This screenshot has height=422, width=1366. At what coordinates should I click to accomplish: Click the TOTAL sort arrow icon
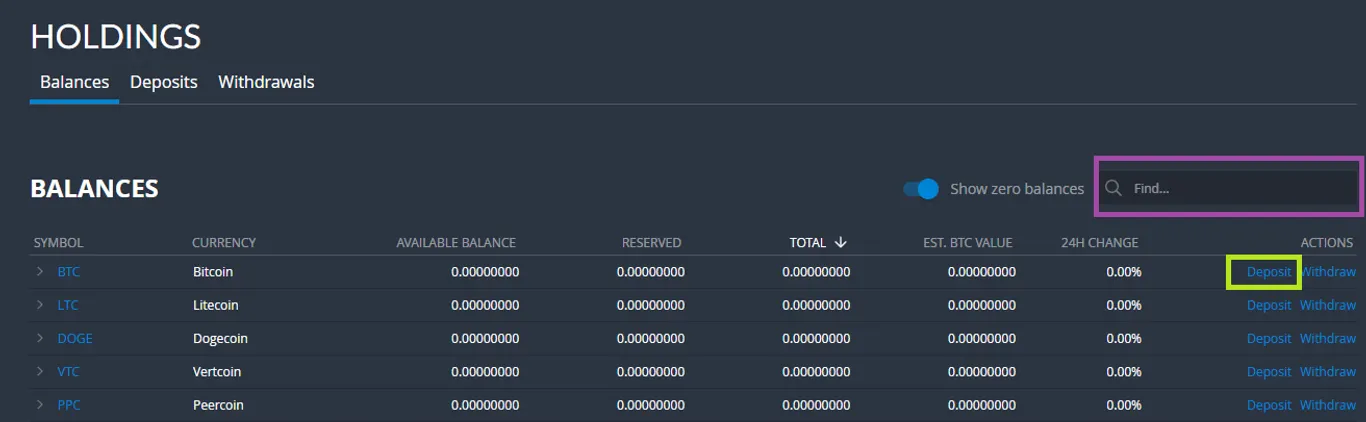[x=840, y=242]
